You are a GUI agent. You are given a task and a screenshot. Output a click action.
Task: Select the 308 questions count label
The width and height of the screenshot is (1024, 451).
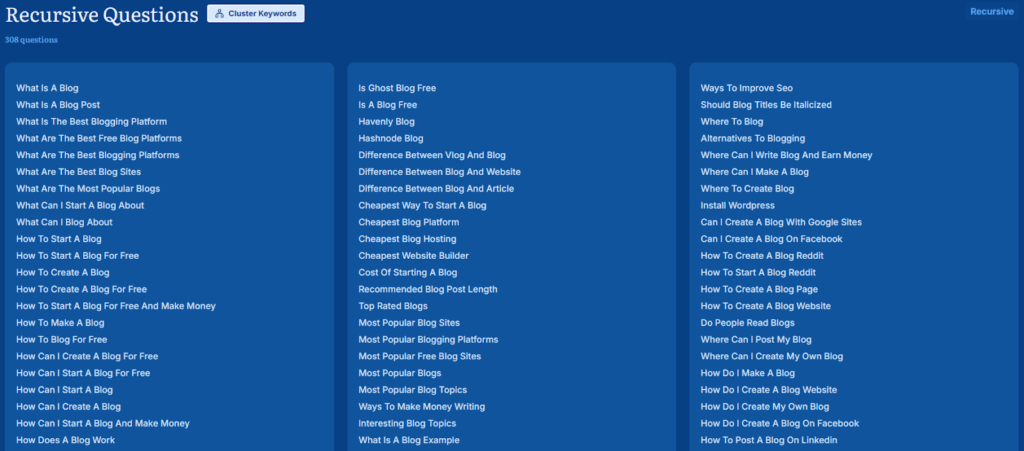point(31,40)
